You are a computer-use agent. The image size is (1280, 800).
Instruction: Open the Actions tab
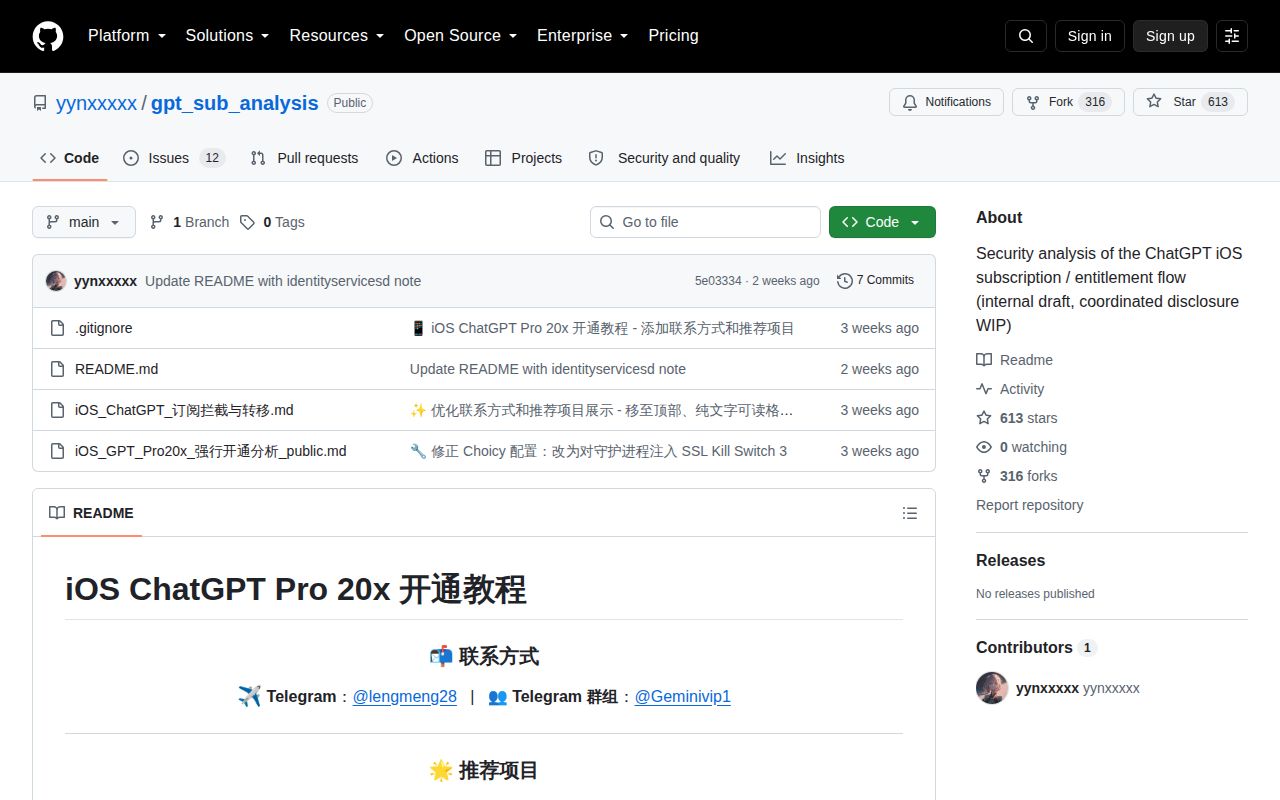422,158
